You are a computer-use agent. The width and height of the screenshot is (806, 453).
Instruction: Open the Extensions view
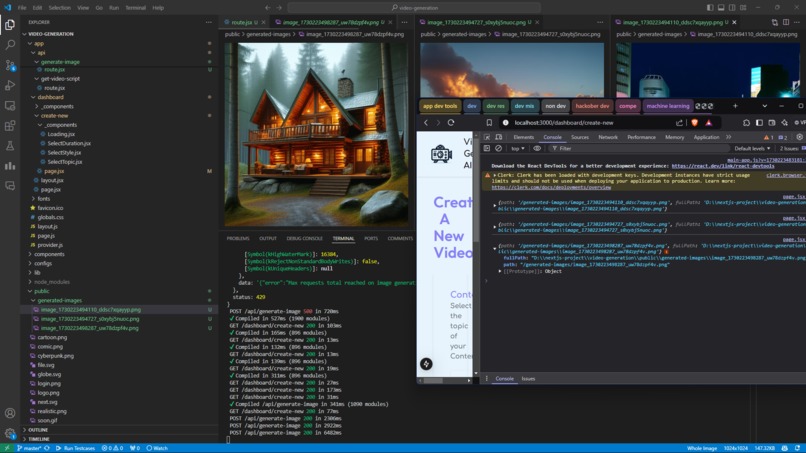[10, 126]
